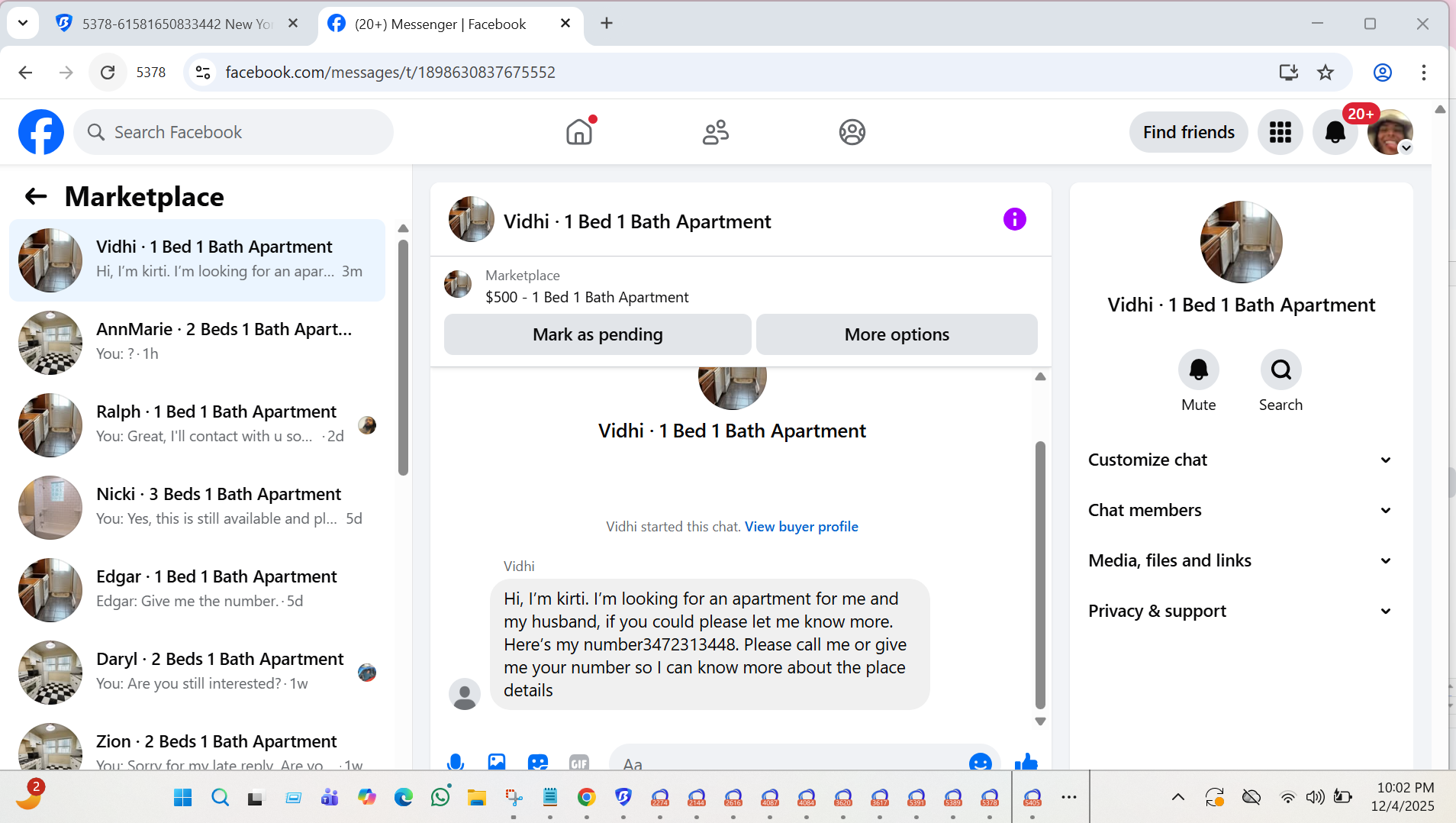
Task: Open the Facebook menu grid icon
Action: click(1280, 132)
